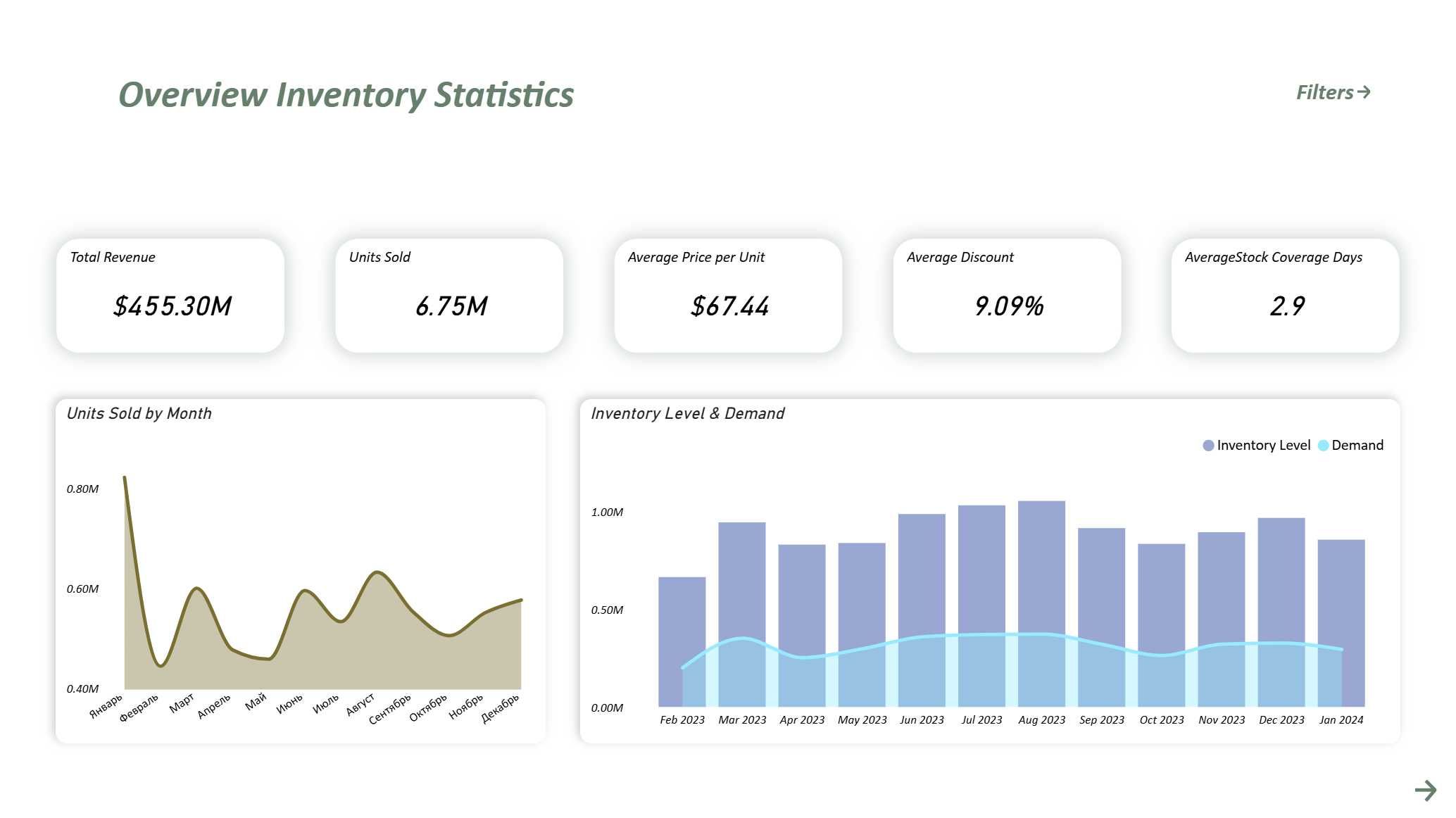This screenshot has height=818, width=1456.
Task: Click the Units Sold by Month chart title
Action: pos(139,413)
